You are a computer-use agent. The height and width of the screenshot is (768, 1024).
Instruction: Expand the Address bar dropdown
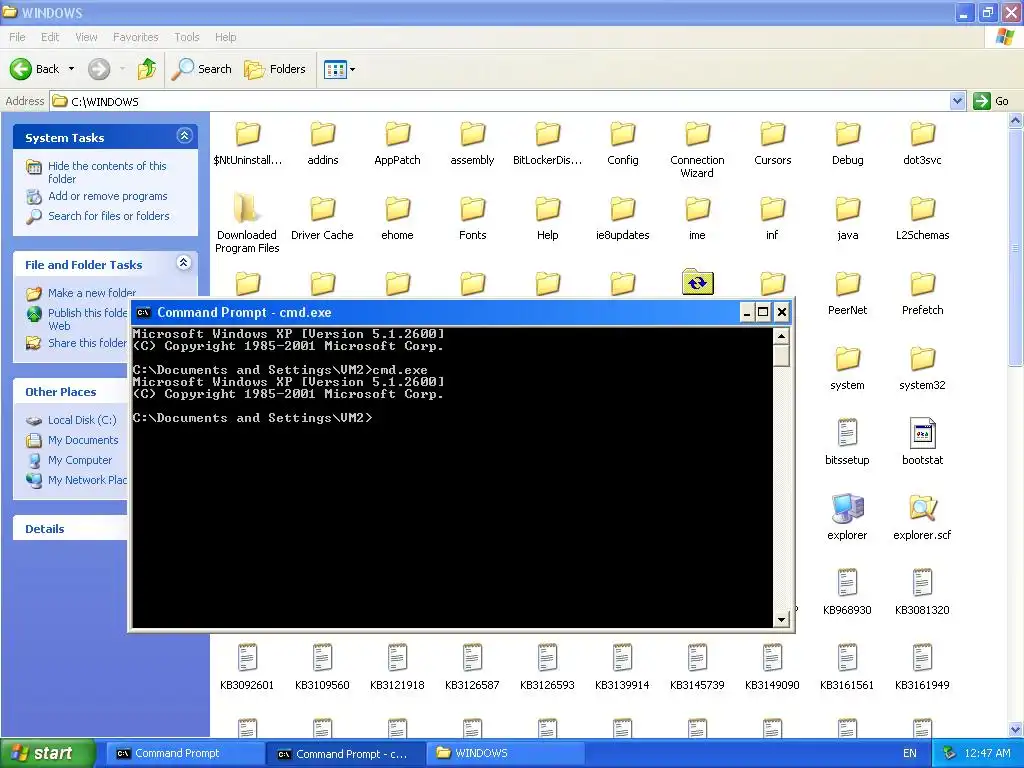tap(957, 101)
